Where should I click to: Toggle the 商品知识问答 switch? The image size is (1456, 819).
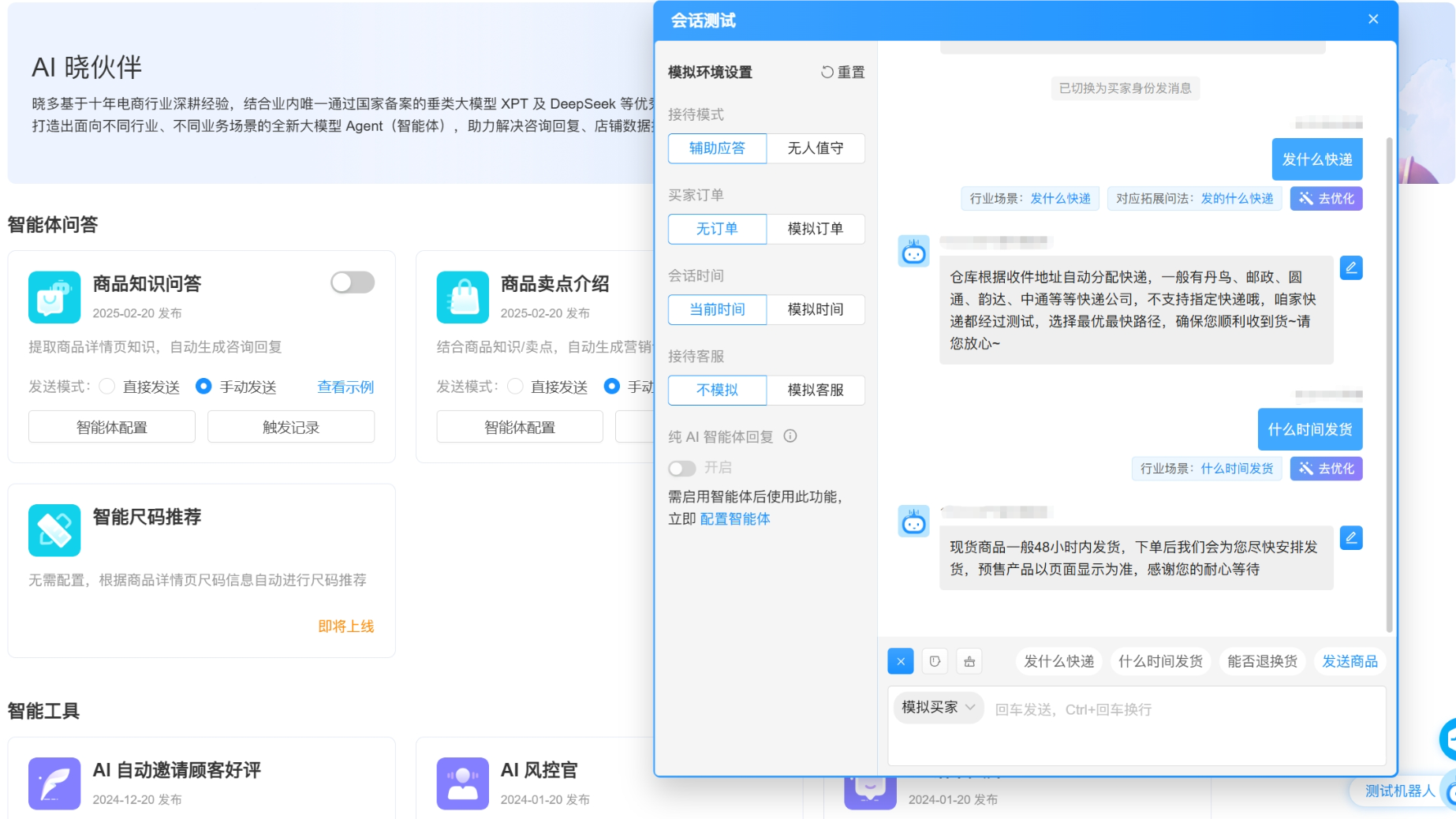[x=353, y=282]
